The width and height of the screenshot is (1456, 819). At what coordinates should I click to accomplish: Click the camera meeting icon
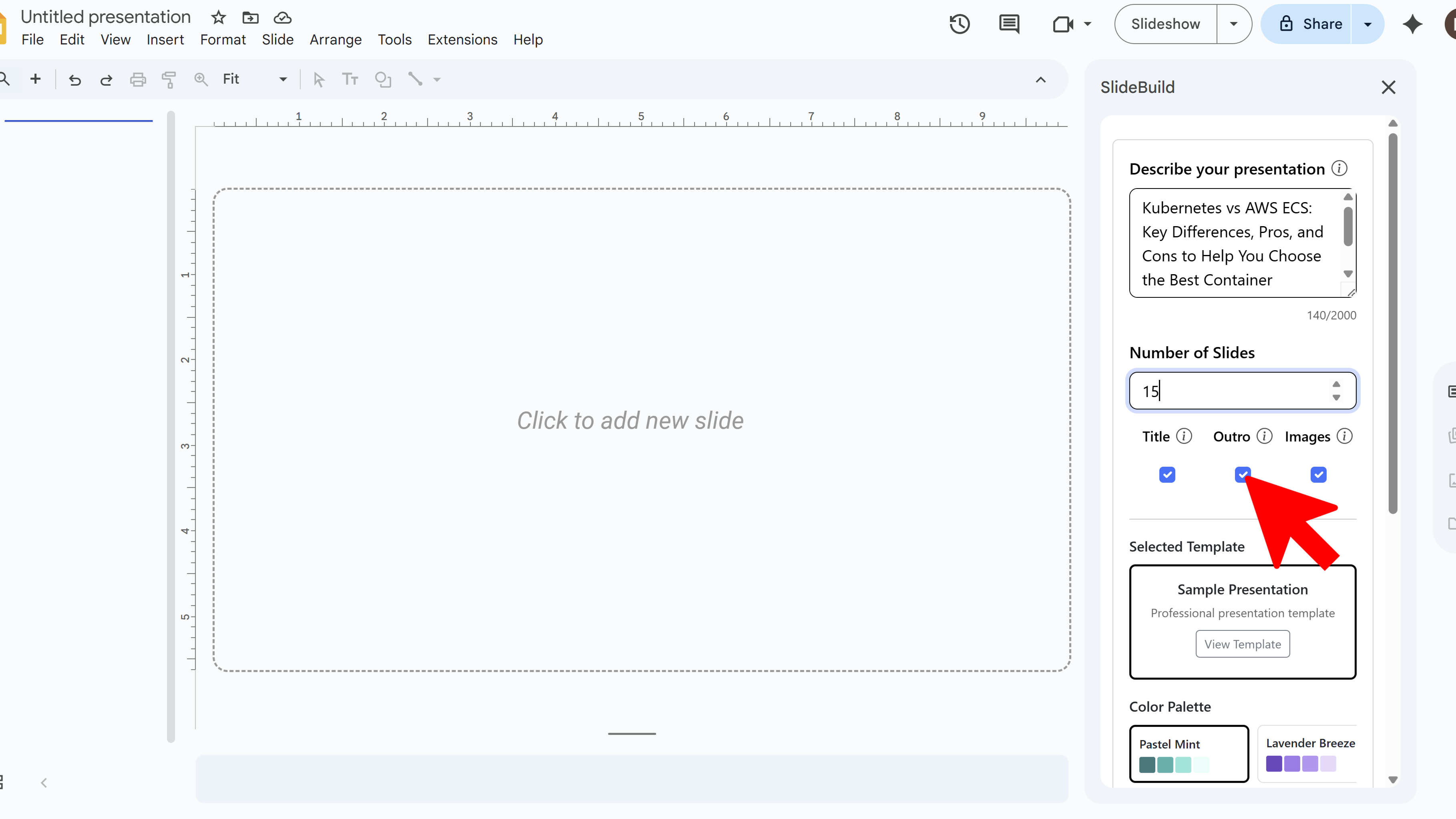point(1062,24)
